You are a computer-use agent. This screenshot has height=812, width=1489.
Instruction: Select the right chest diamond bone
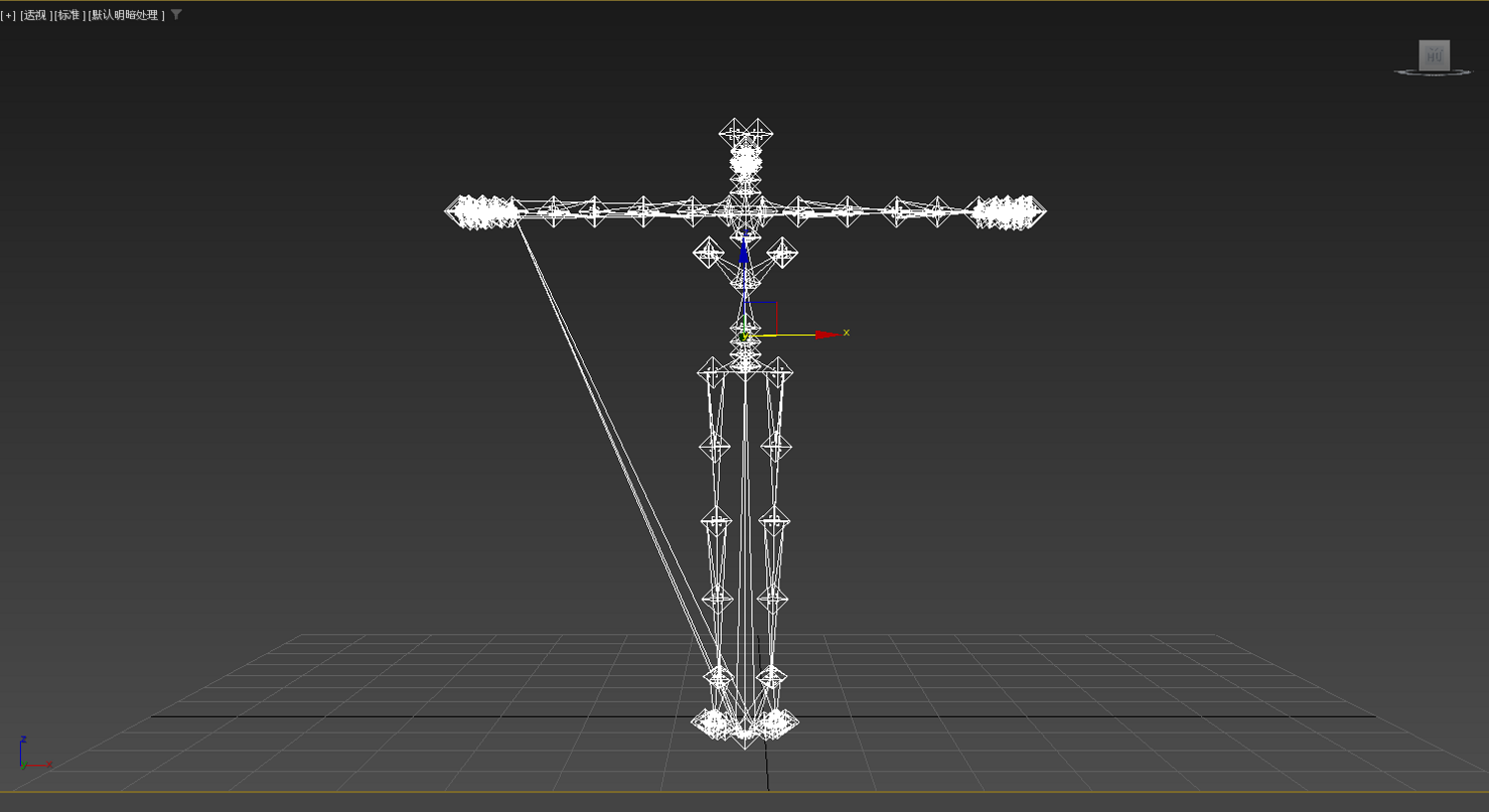tap(782, 252)
